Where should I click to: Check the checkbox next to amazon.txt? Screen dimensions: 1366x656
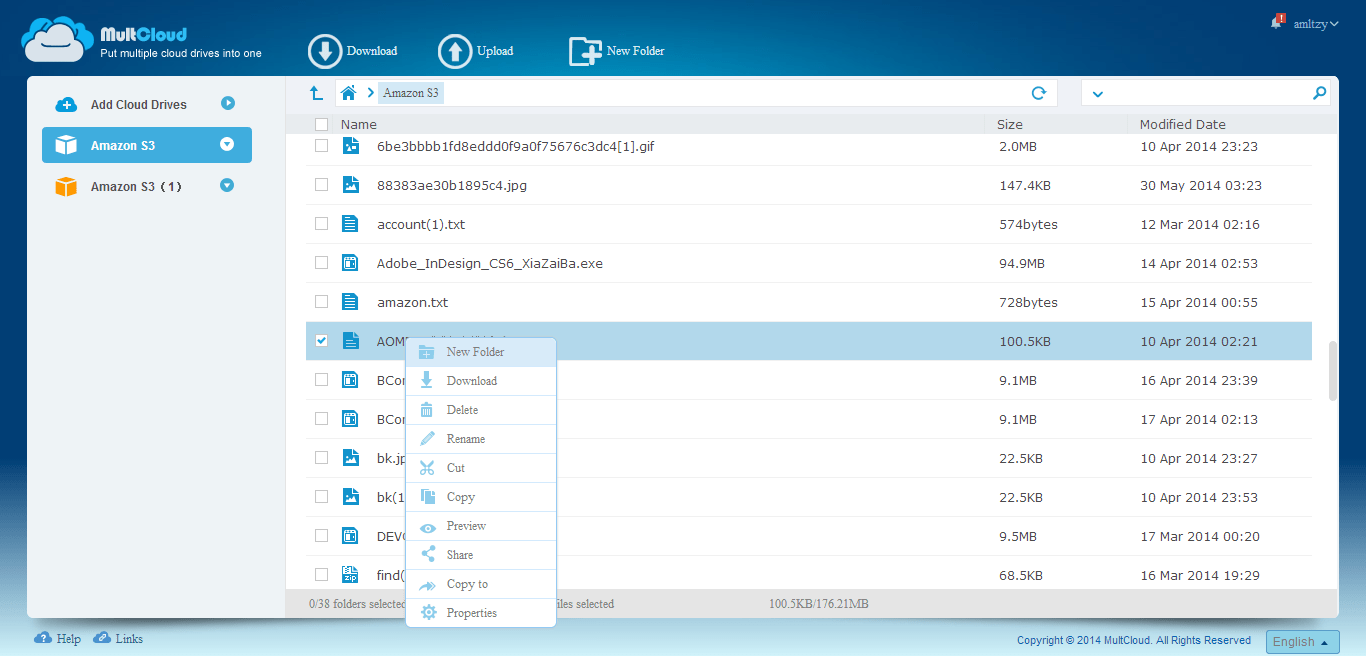tap(321, 301)
